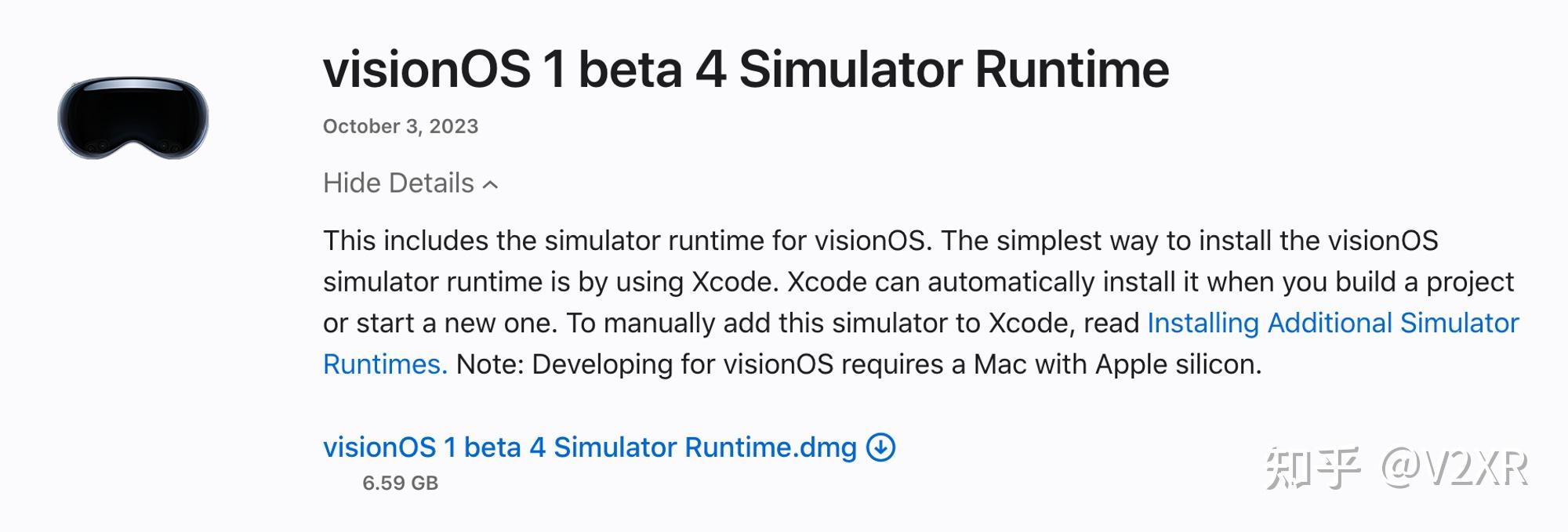Select the visionOS 1 beta 4 title

[745, 71]
